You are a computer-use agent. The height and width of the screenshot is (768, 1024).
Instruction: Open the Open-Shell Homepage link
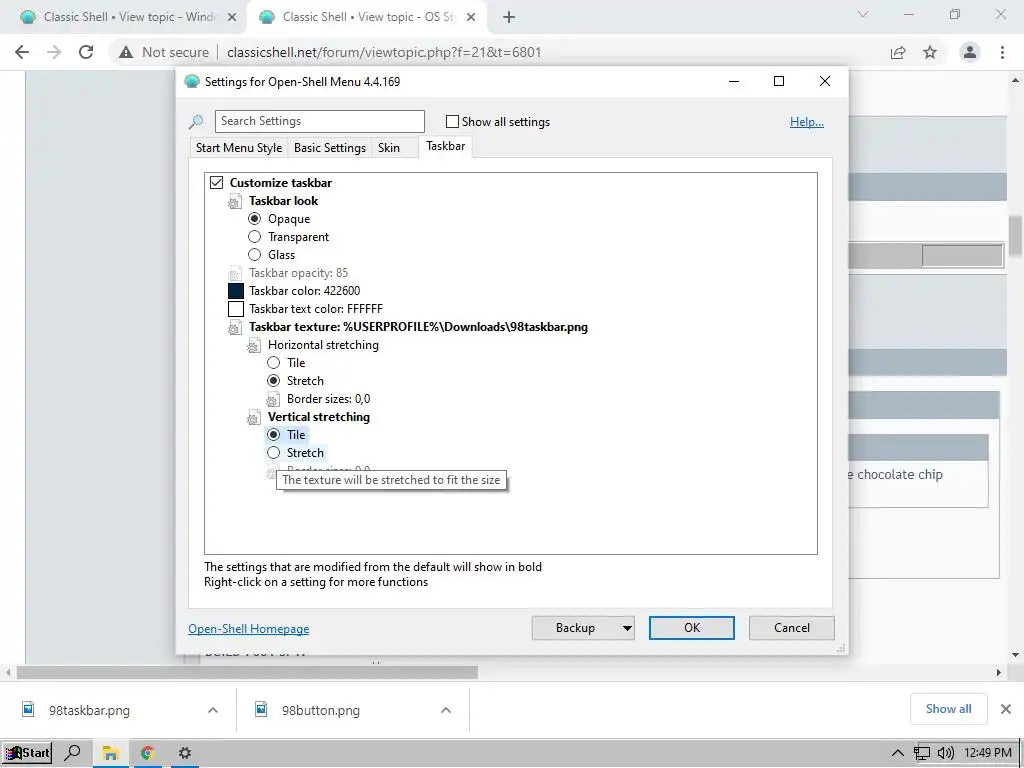(249, 629)
